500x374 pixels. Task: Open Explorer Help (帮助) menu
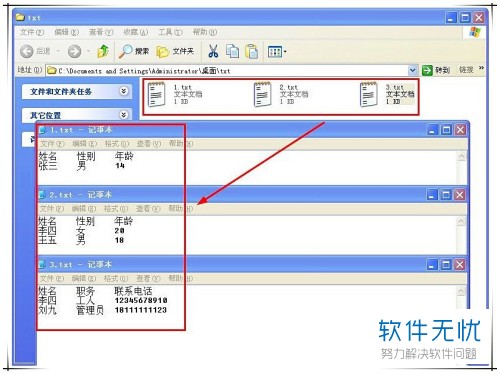pos(205,32)
